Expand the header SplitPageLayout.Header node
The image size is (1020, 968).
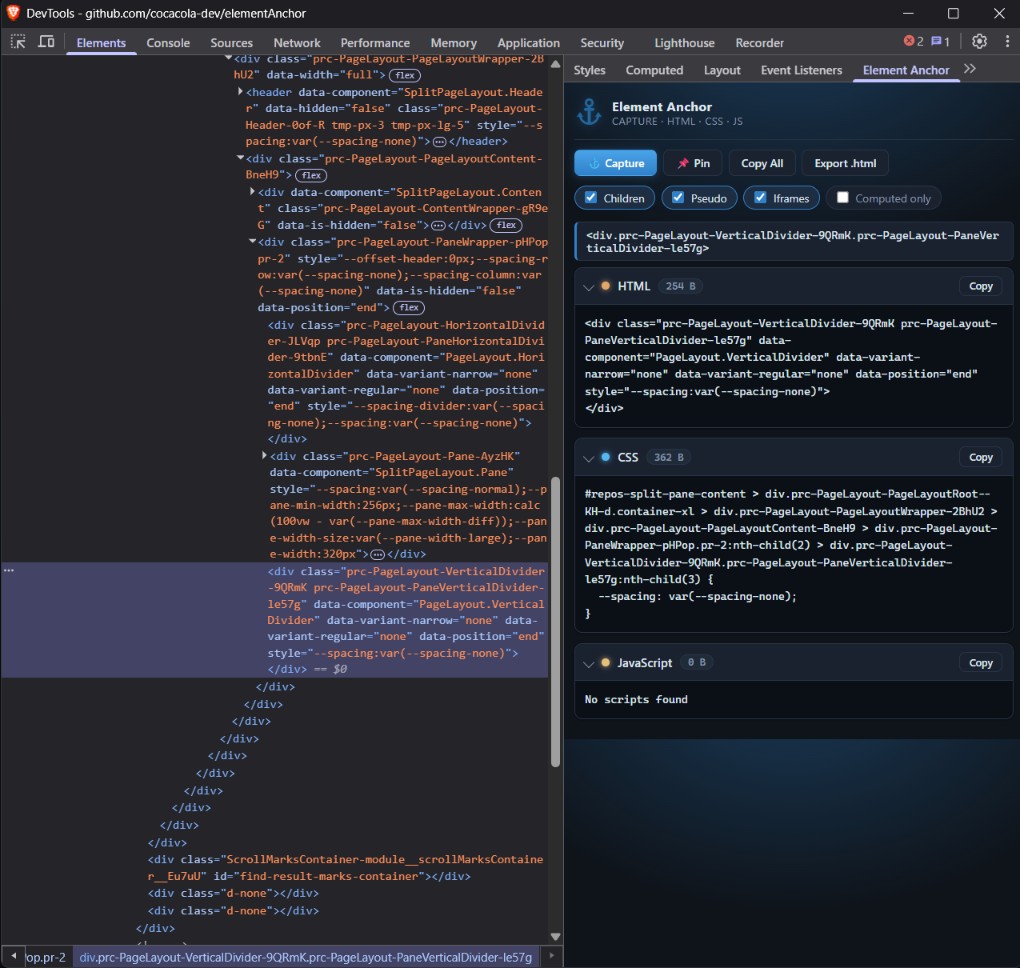(x=240, y=92)
